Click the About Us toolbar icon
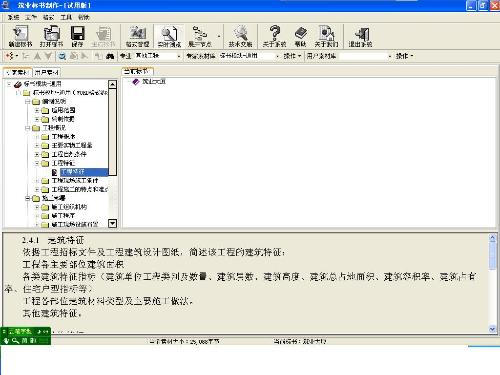 tap(326, 36)
